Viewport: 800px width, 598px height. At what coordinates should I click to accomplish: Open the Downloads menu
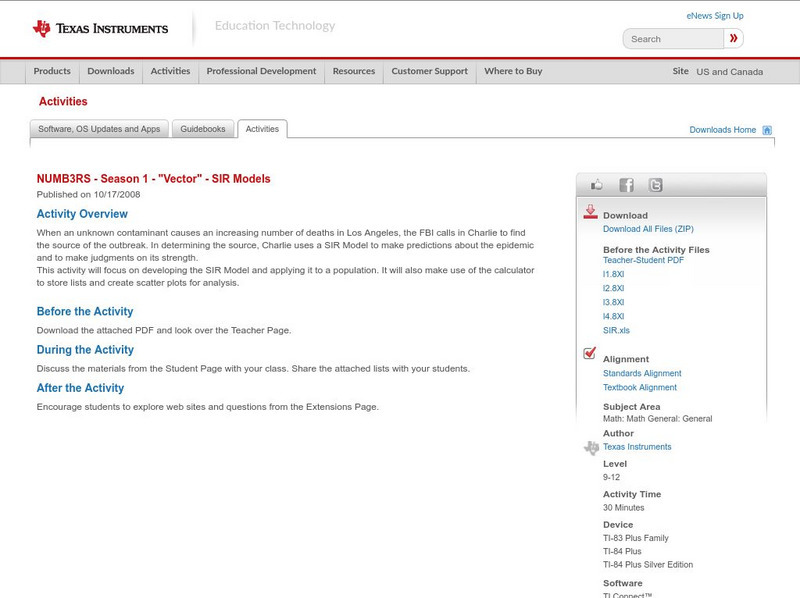point(111,71)
